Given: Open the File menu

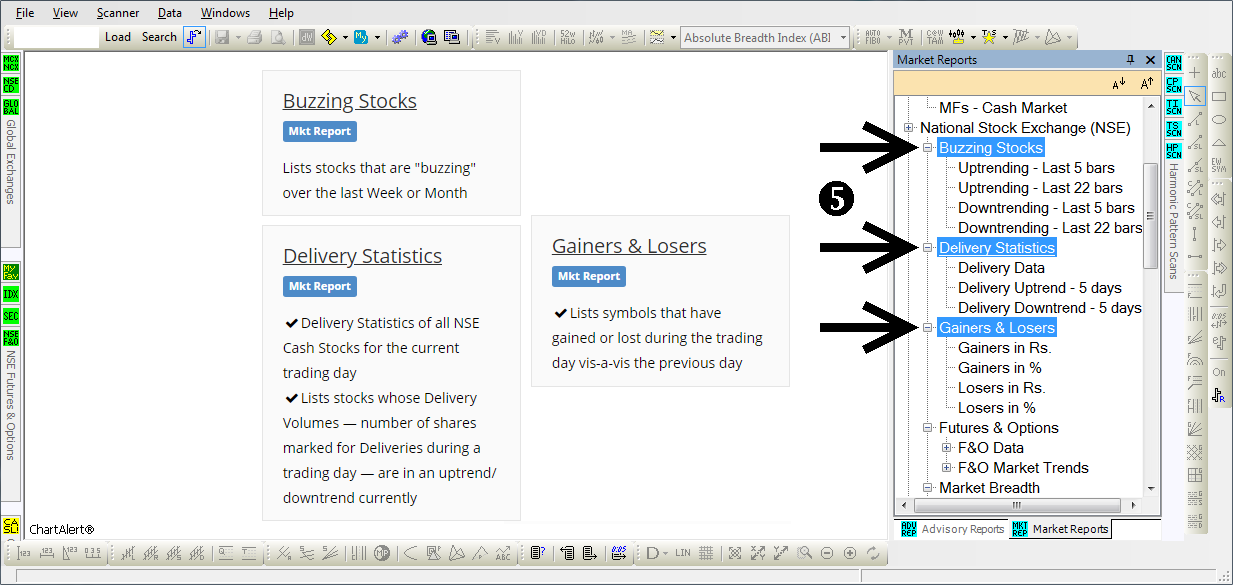Looking at the screenshot, I should pos(25,13).
